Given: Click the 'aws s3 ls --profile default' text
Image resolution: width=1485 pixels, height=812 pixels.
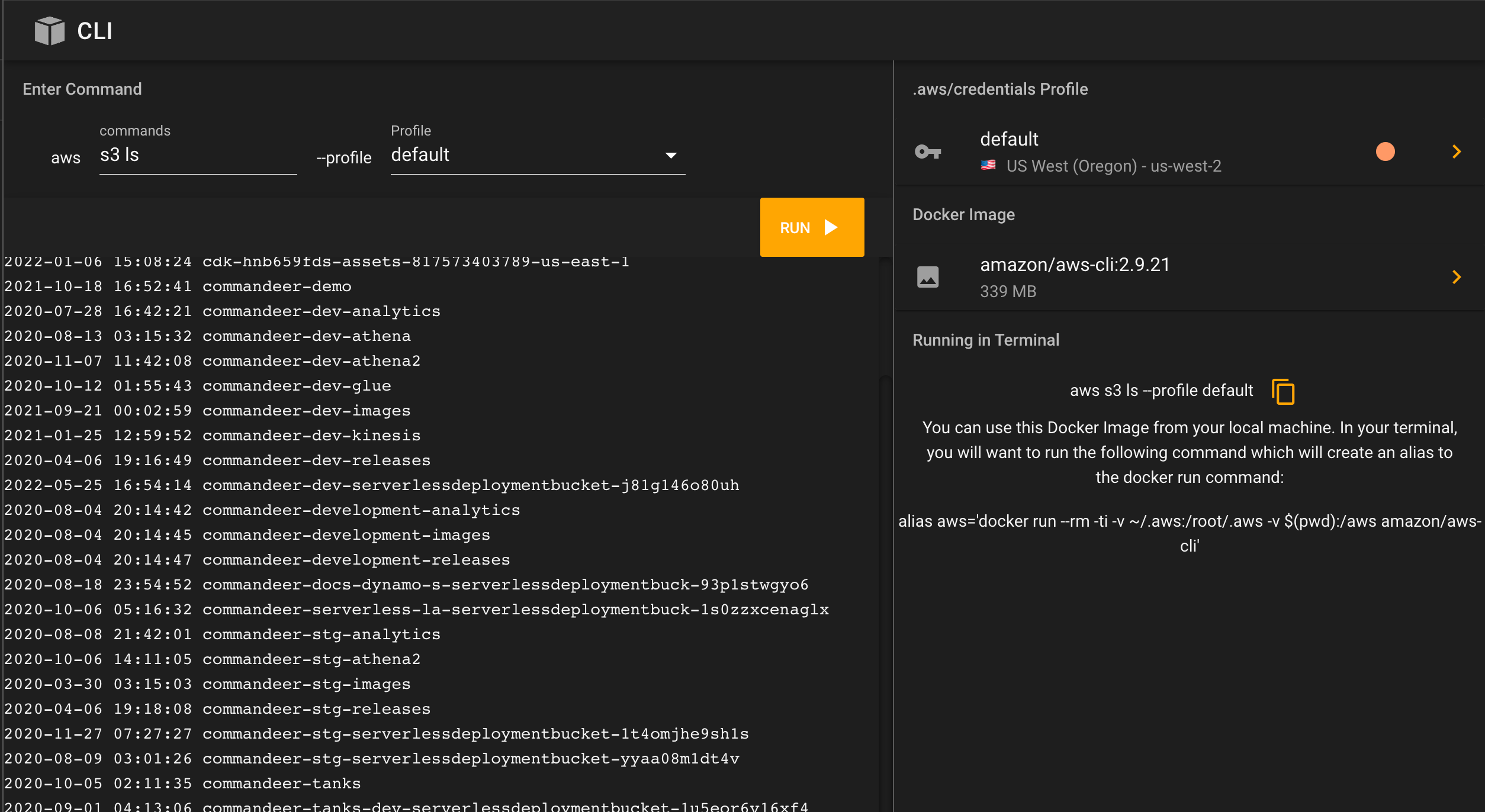Looking at the screenshot, I should [1162, 391].
